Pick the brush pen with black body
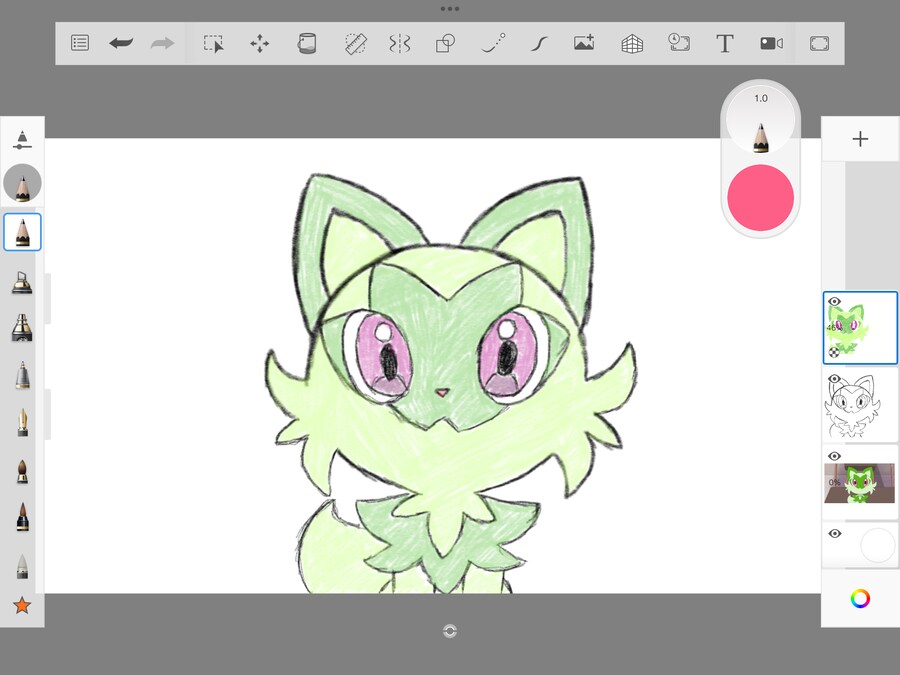Screen dimensions: 900x675 (x=22, y=517)
